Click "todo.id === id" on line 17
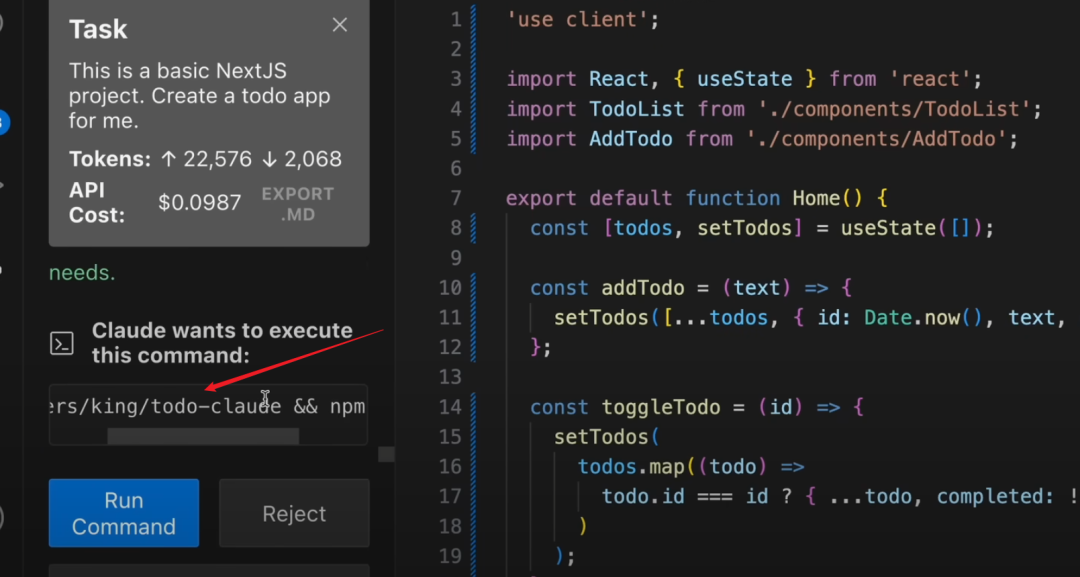The height and width of the screenshot is (577, 1080). (x=685, y=496)
